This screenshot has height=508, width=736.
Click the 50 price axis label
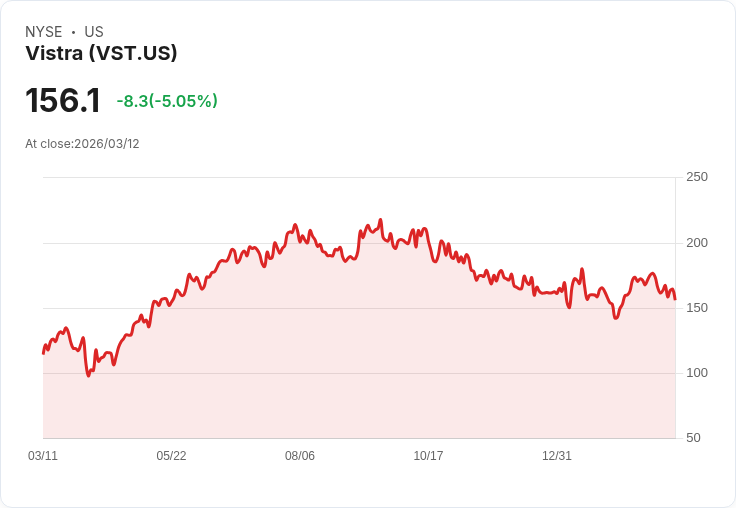pos(693,438)
